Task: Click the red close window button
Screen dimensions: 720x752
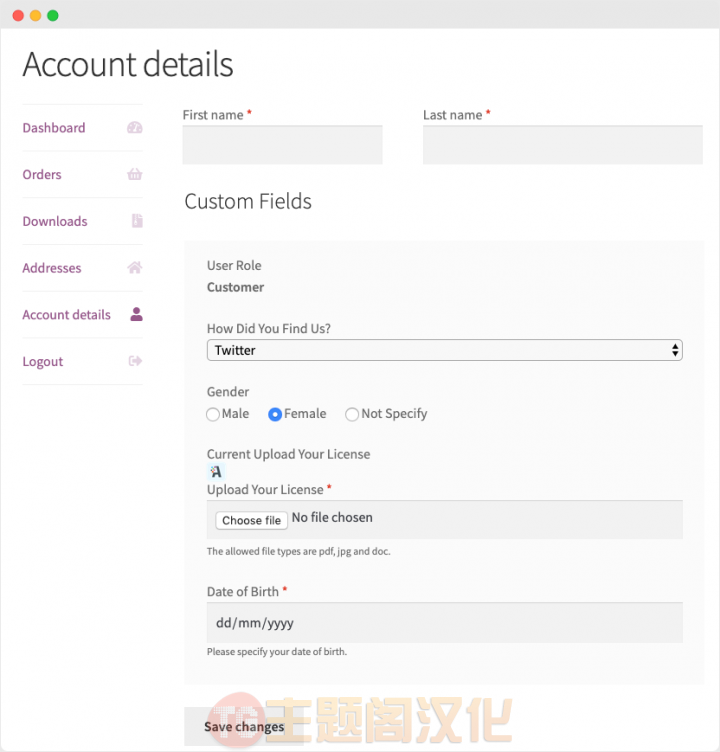Action: 18,15
